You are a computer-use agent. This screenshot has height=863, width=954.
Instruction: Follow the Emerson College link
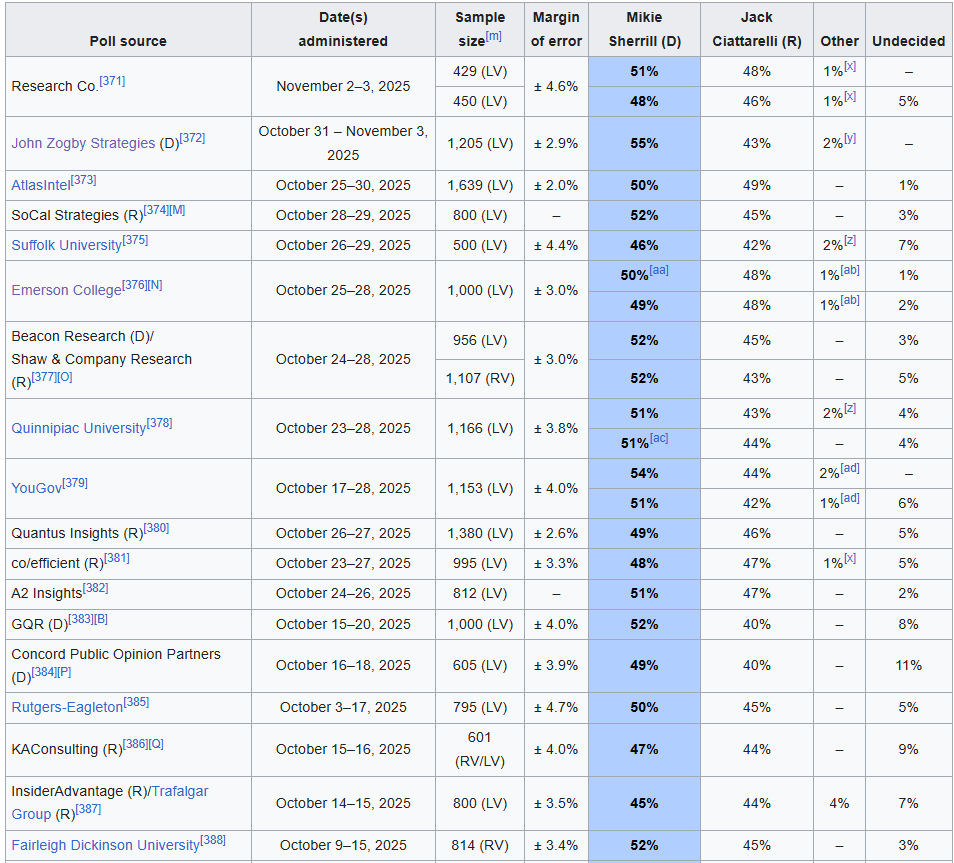(x=66, y=290)
